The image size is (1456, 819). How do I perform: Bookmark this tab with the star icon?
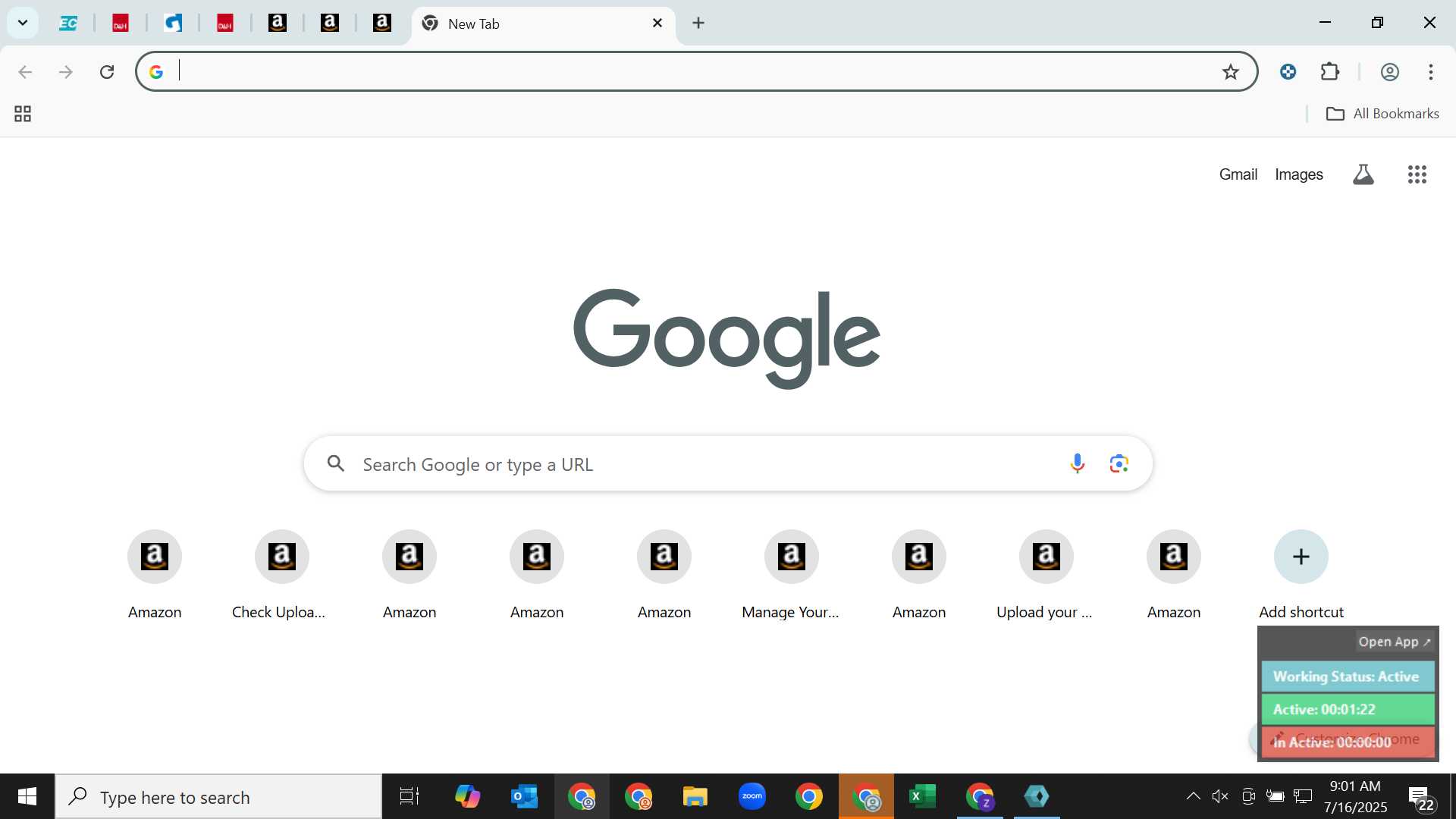pos(1230,72)
